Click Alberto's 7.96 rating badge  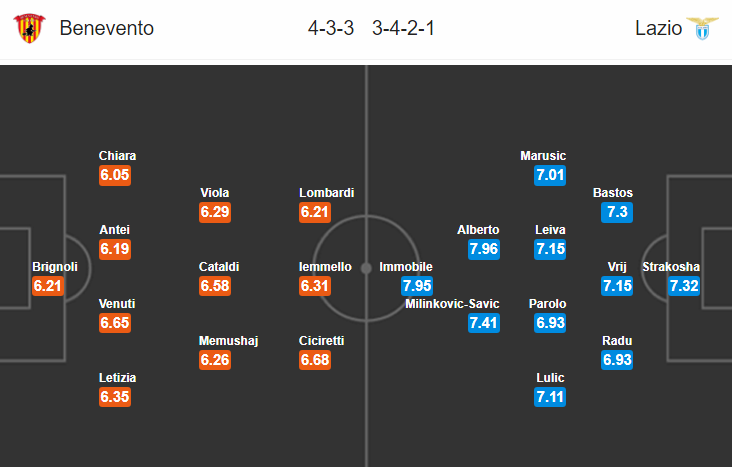pyautogui.click(x=484, y=249)
